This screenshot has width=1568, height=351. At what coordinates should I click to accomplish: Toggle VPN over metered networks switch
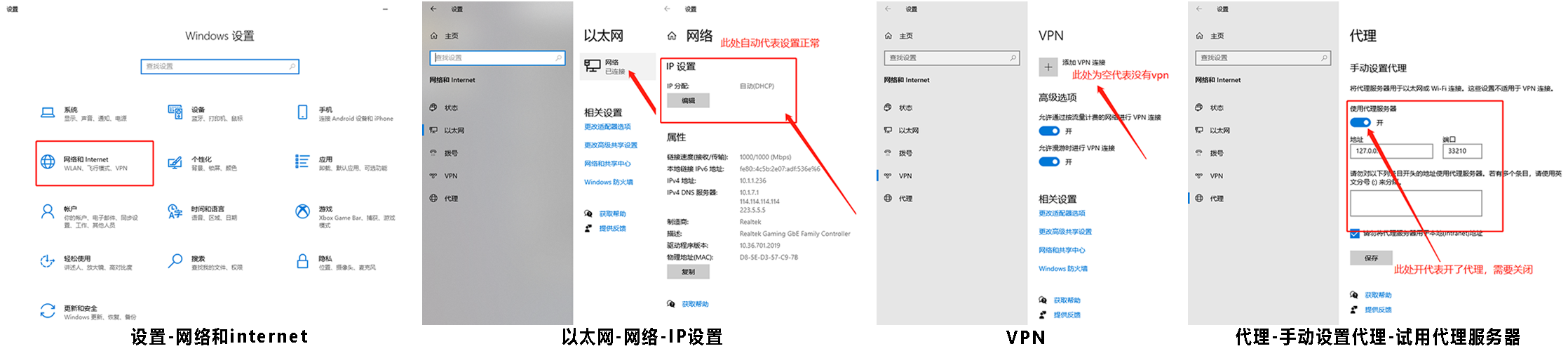click(x=1049, y=131)
